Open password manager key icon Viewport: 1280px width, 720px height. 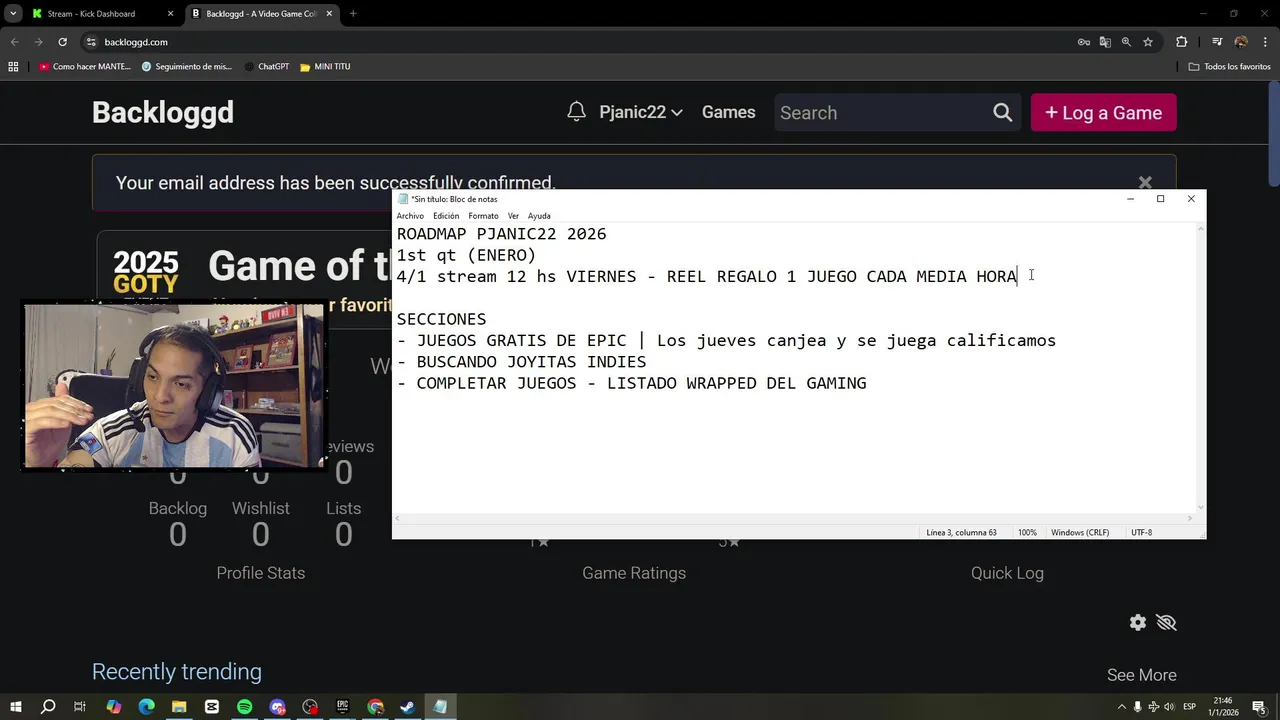(x=1083, y=42)
